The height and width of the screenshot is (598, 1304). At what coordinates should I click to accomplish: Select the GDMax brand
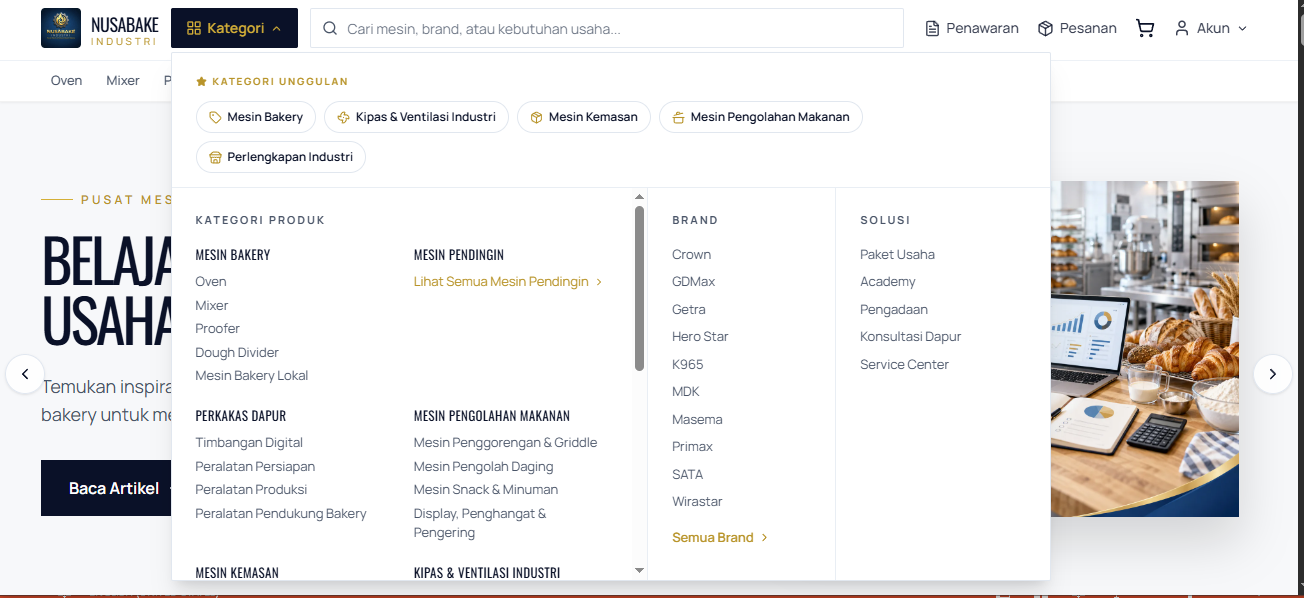694,282
